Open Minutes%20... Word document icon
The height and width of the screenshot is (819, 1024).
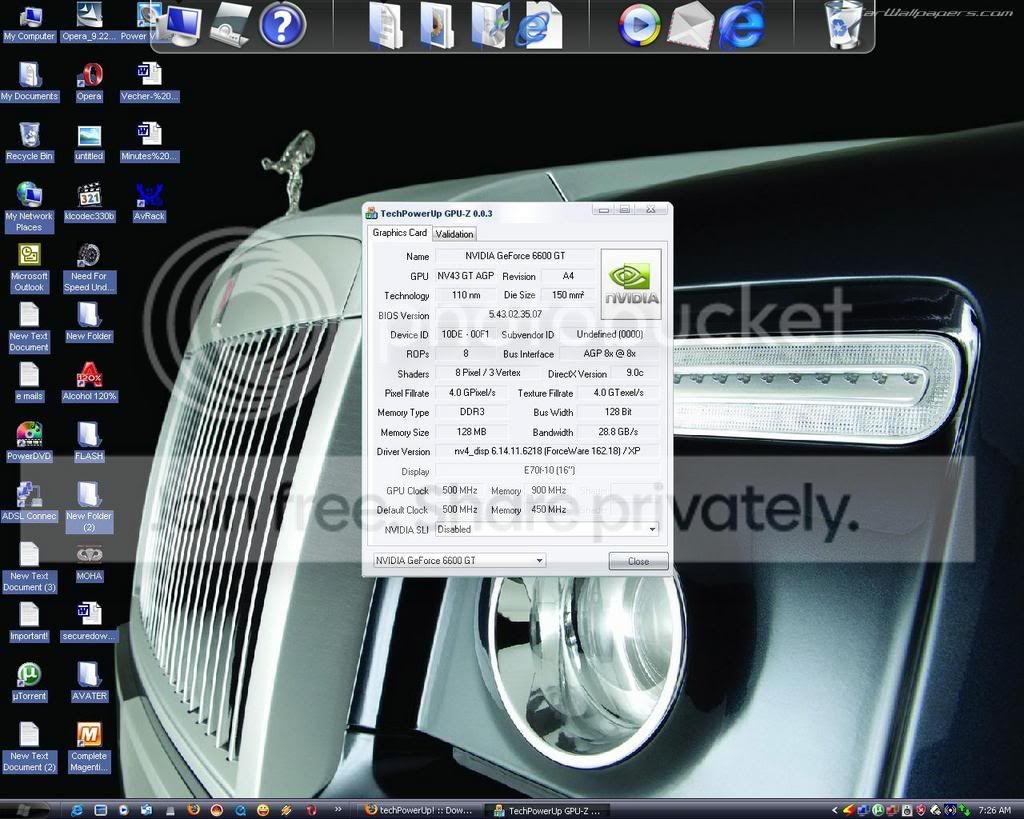(149, 142)
